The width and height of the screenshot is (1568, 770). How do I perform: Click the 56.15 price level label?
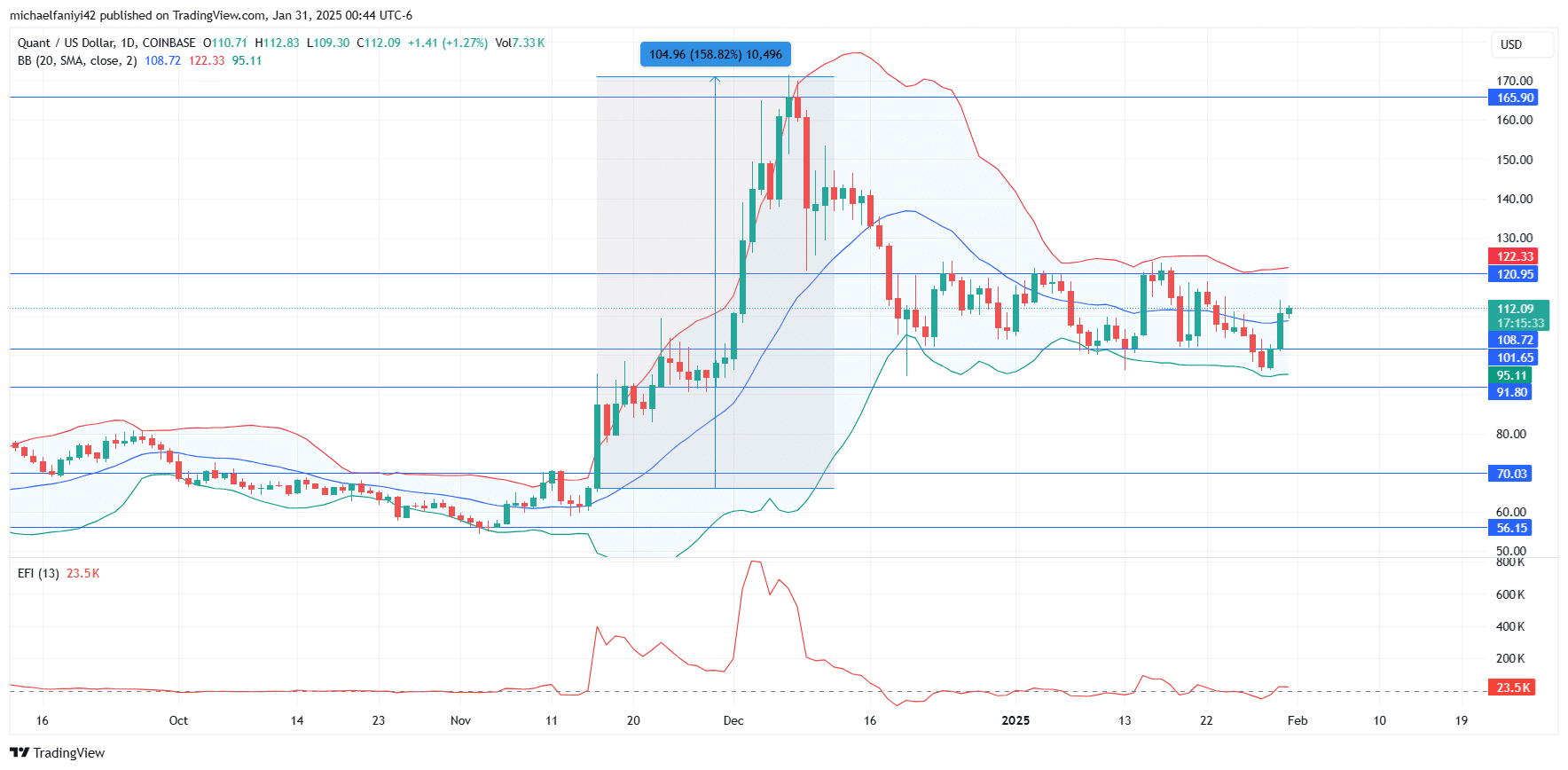click(x=1509, y=528)
